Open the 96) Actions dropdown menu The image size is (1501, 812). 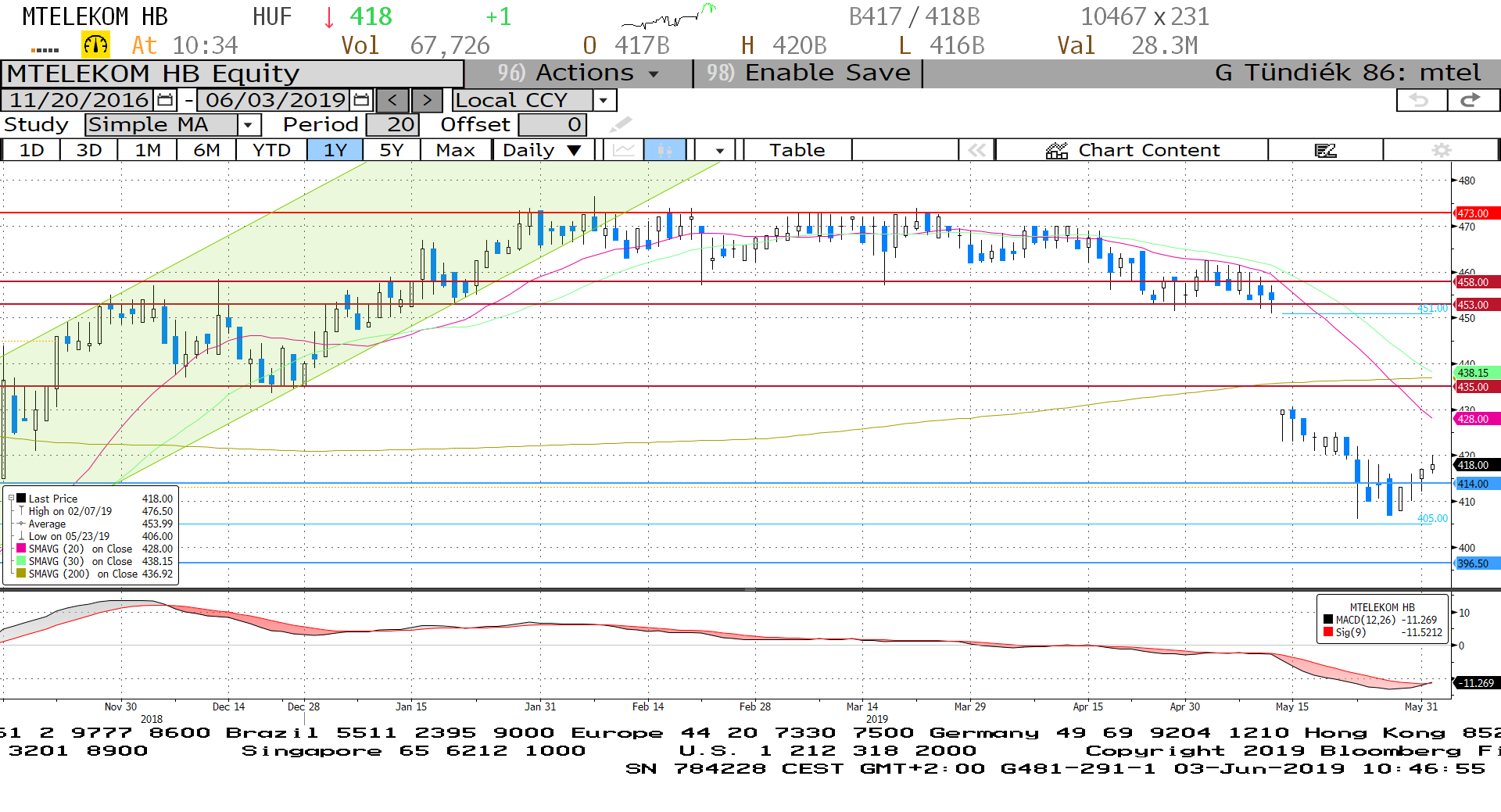pos(578,73)
